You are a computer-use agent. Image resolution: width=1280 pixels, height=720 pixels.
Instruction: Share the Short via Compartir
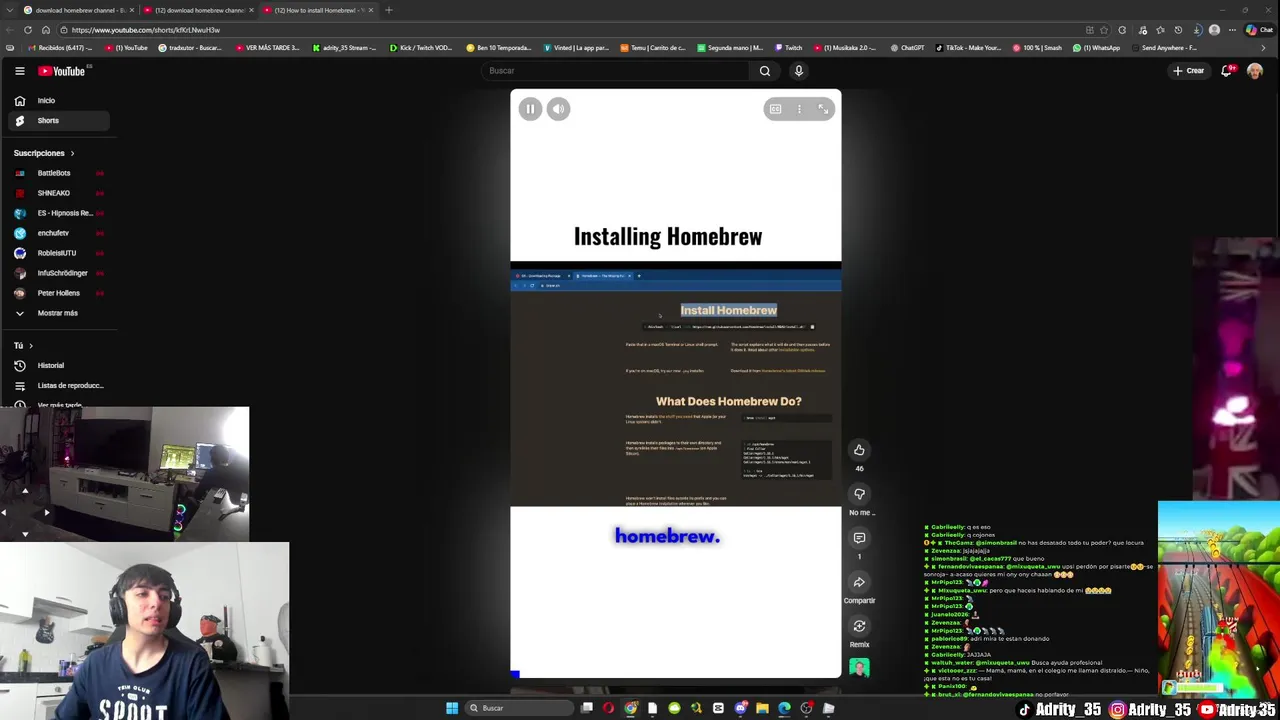(859, 582)
